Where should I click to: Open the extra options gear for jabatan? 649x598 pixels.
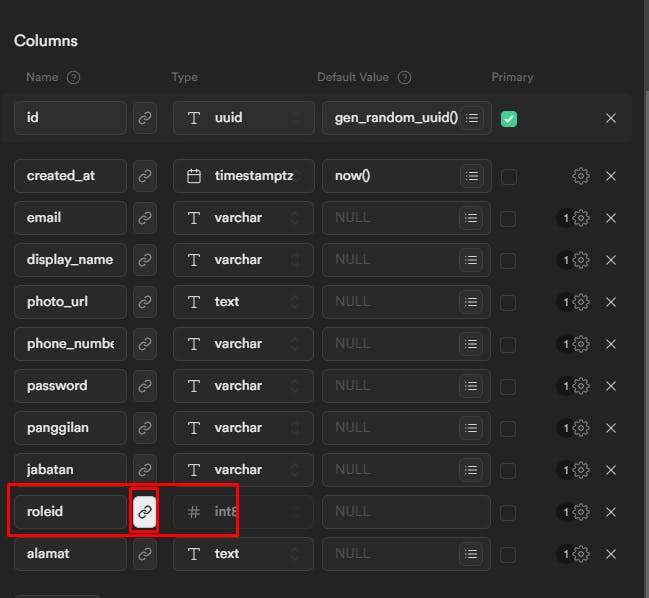tap(581, 470)
